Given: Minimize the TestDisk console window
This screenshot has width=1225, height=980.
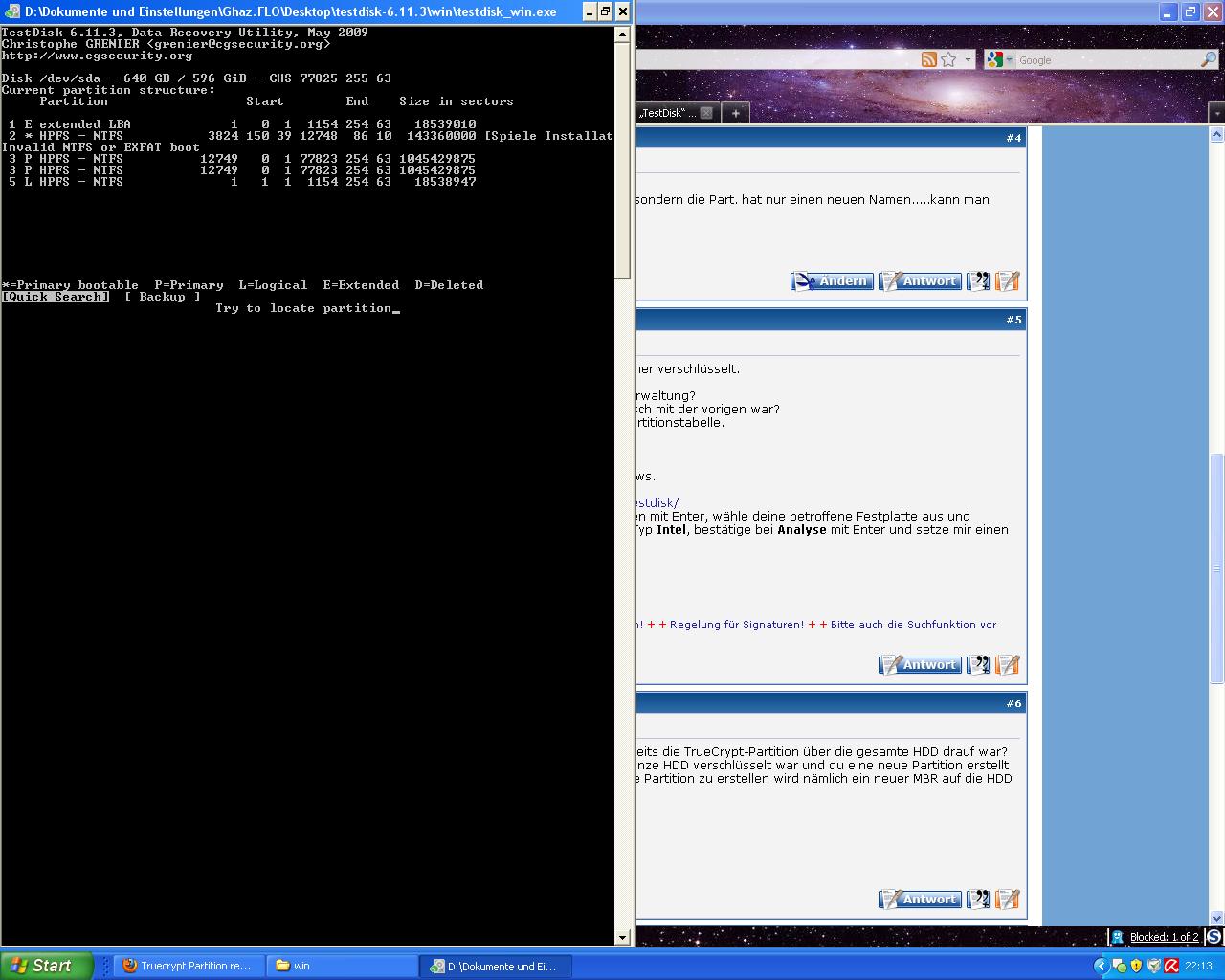Looking at the screenshot, I should click(589, 11).
